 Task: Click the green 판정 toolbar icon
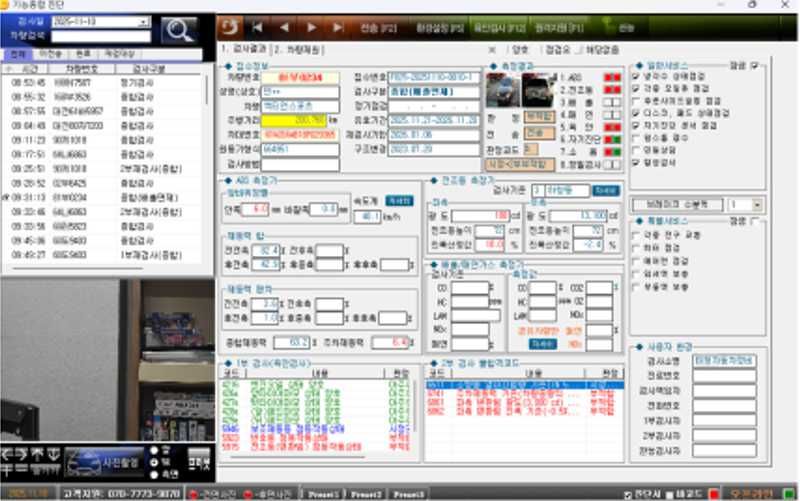coord(626,27)
